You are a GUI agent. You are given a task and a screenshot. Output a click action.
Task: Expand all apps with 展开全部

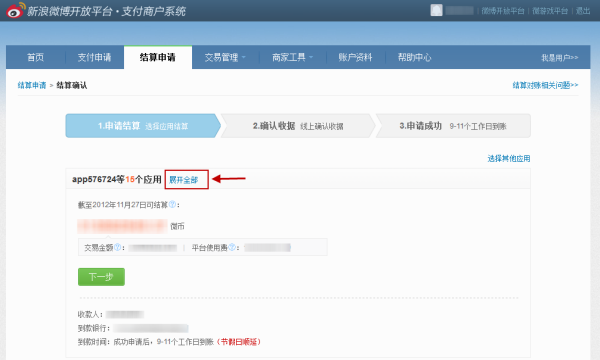(x=183, y=180)
